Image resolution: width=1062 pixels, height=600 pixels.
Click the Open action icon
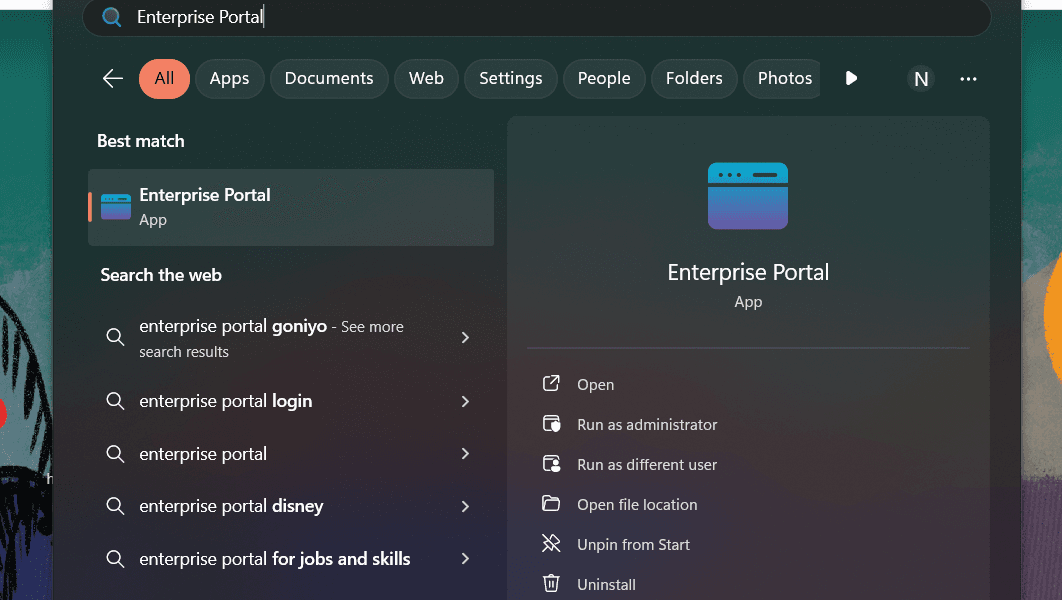tap(551, 383)
